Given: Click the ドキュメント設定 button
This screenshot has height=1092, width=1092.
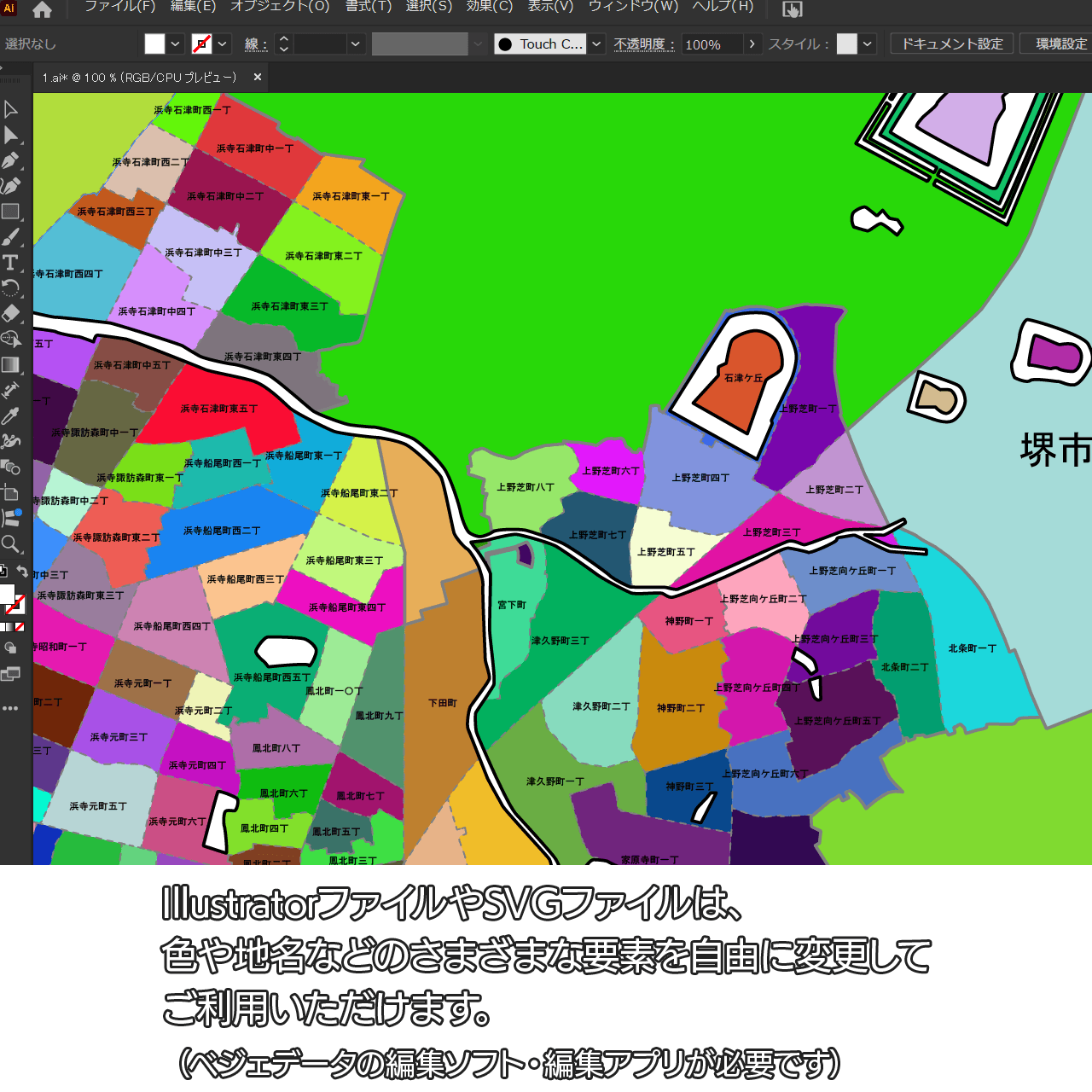Looking at the screenshot, I should tap(952, 44).
